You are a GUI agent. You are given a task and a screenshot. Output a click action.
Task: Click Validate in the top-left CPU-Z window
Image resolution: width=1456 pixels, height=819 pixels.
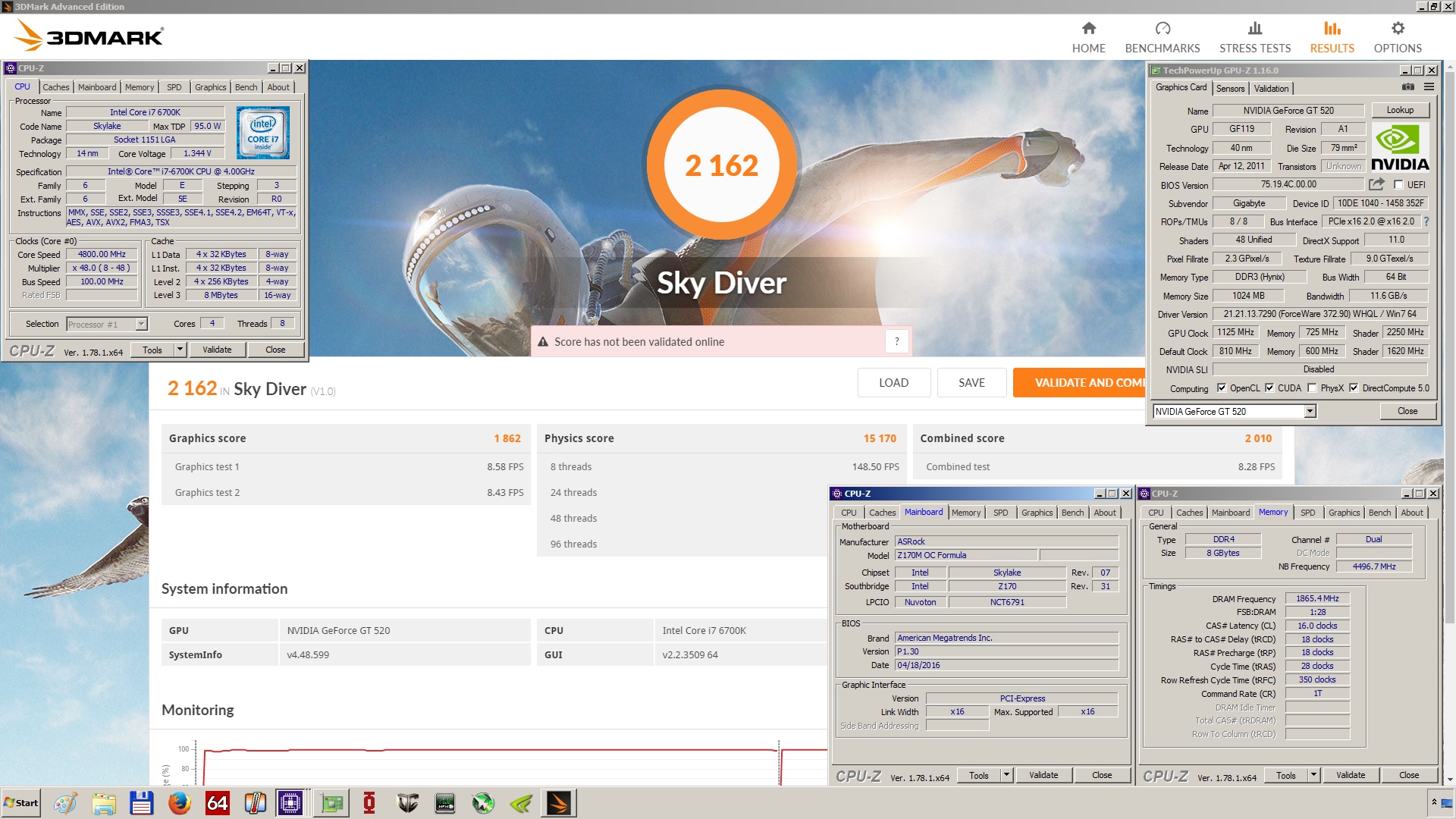point(217,350)
